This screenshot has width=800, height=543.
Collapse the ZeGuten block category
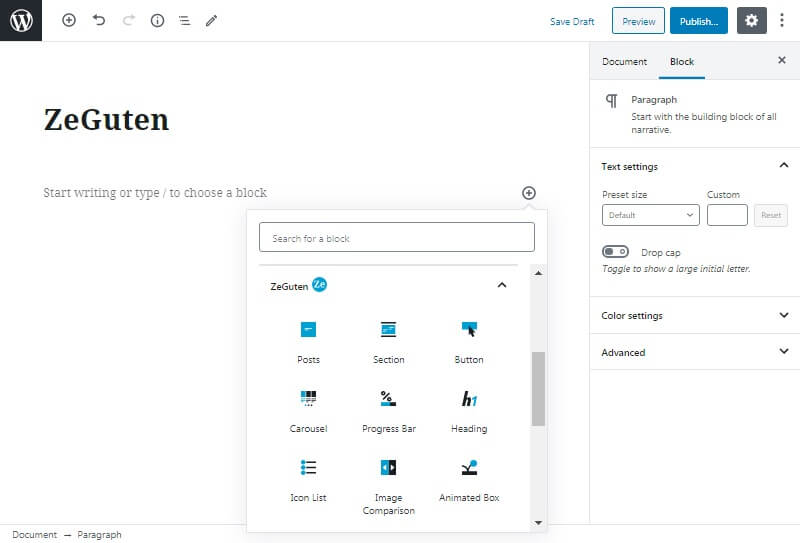tap(502, 285)
